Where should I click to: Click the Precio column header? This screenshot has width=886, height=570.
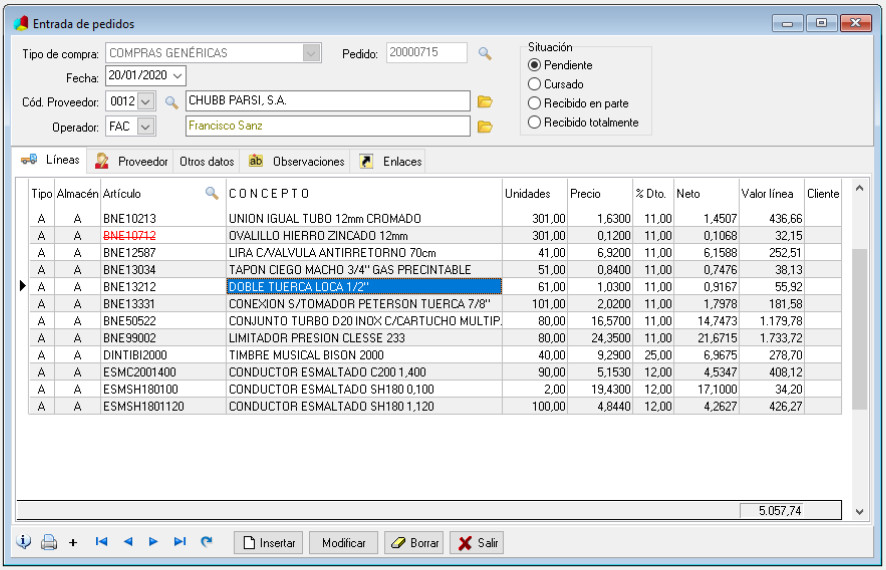pyautogui.click(x=600, y=194)
